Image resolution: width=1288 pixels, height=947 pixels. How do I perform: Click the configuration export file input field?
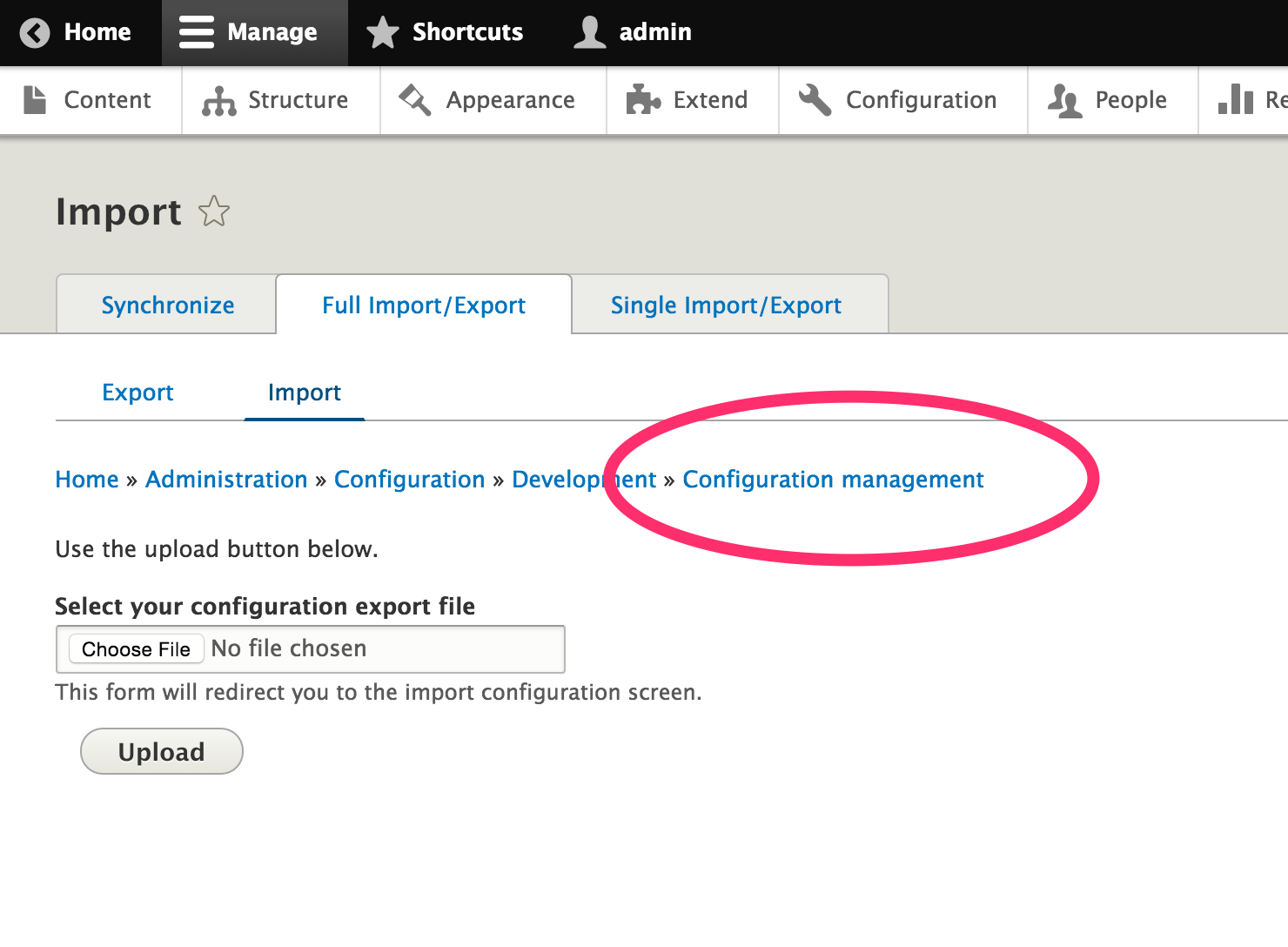pos(311,649)
